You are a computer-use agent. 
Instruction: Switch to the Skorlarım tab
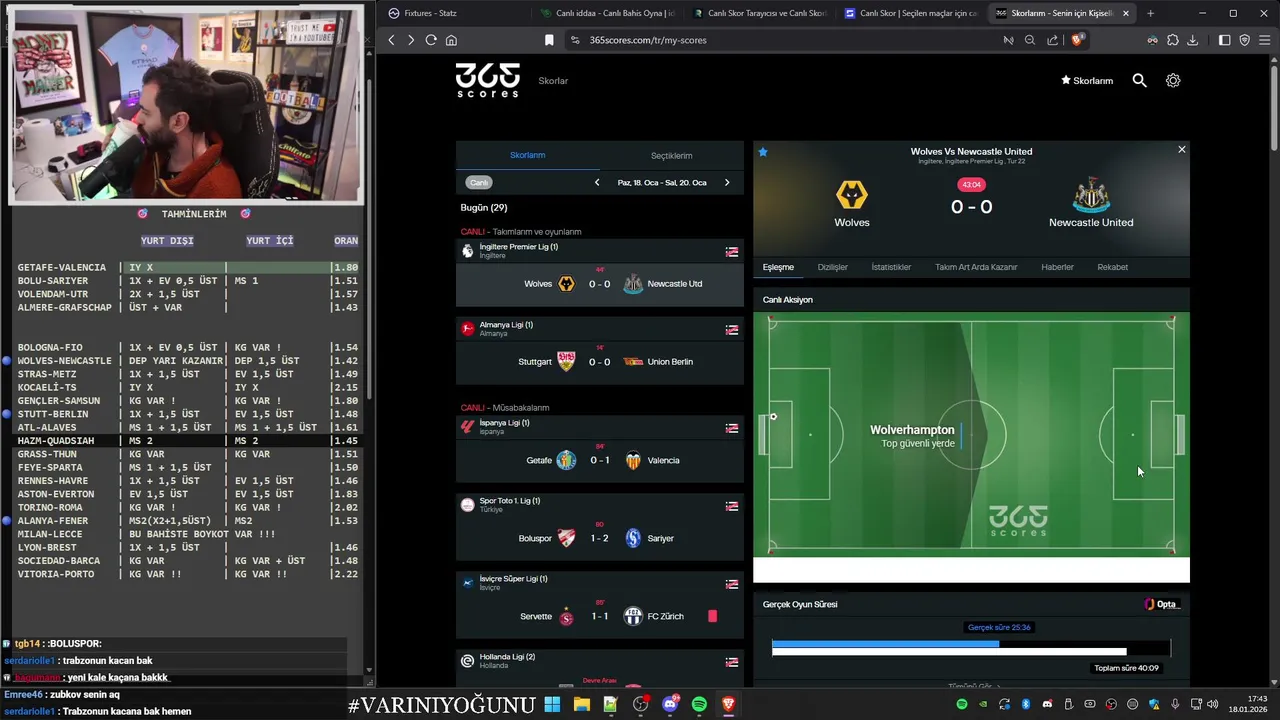click(x=527, y=155)
